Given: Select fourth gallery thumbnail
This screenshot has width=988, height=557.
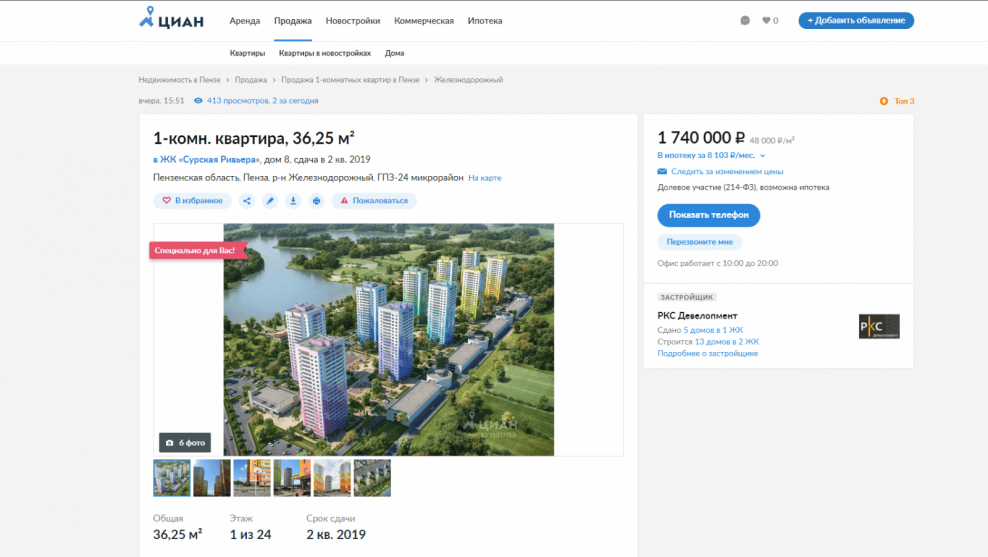Looking at the screenshot, I should click(292, 478).
